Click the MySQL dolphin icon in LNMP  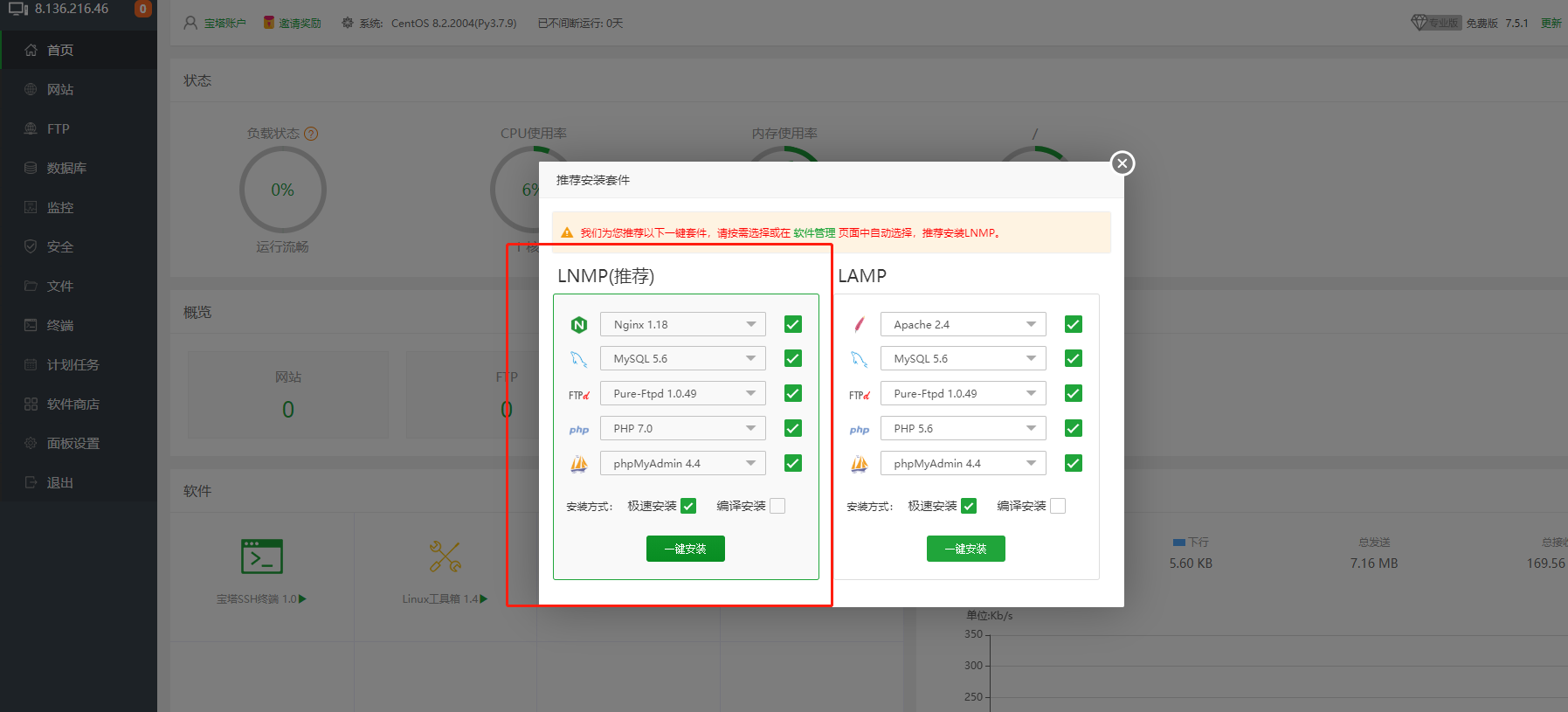click(x=578, y=359)
